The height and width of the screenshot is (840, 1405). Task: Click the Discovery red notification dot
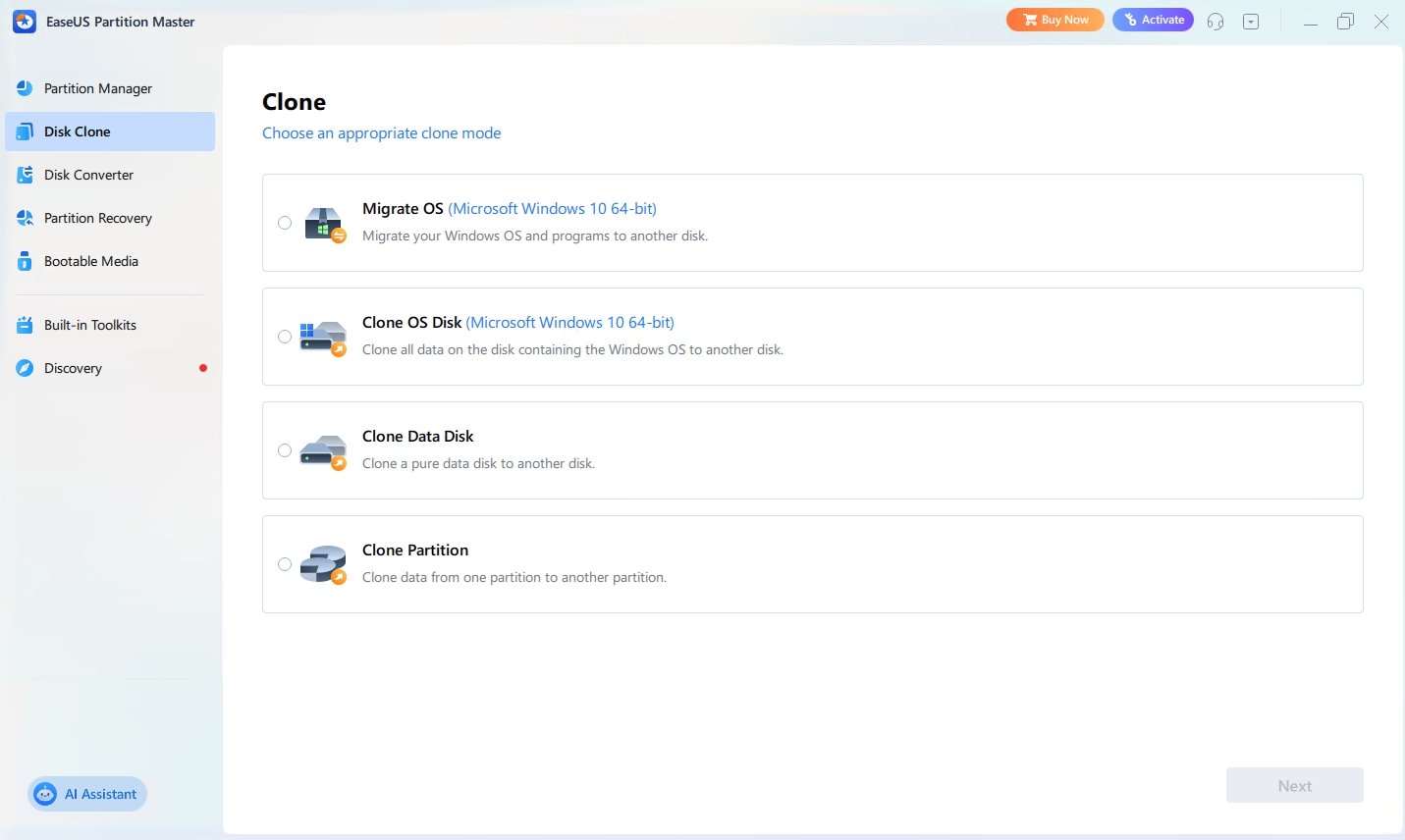pos(203,368)
